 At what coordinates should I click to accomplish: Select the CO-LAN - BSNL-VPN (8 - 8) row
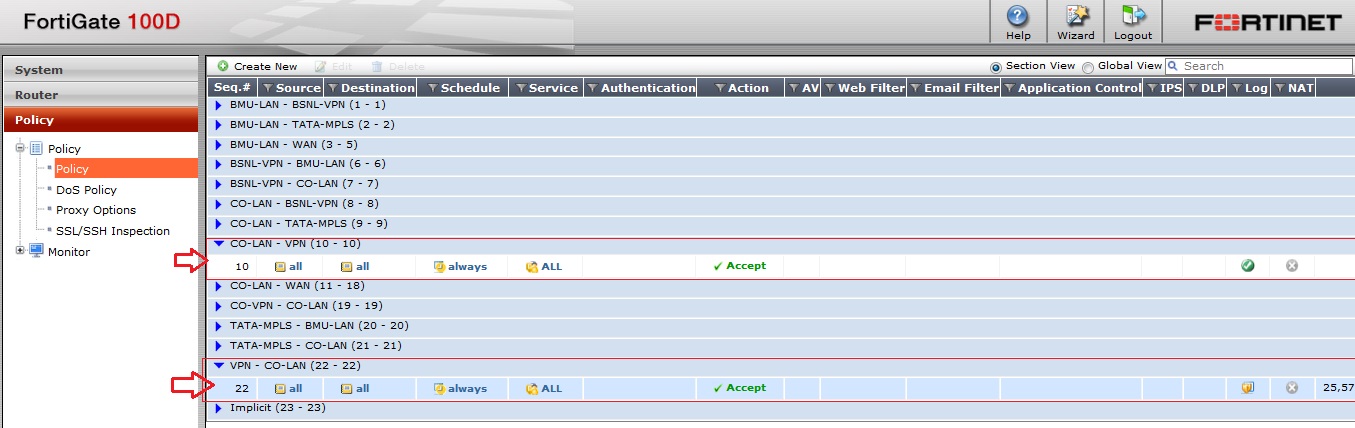(780, 204)
